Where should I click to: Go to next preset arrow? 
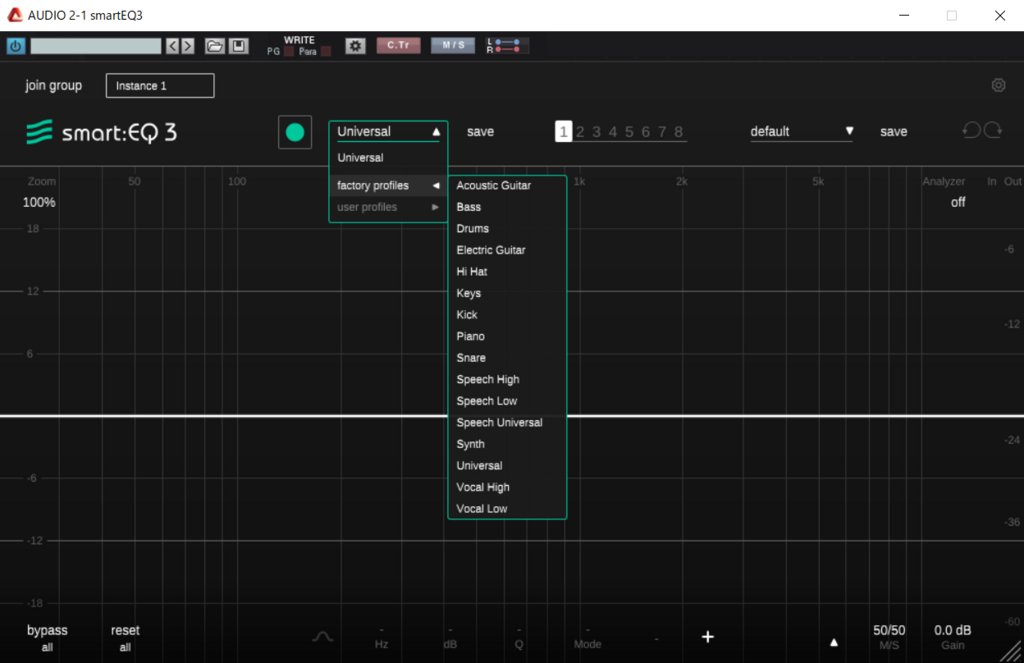tap(188, 46)
